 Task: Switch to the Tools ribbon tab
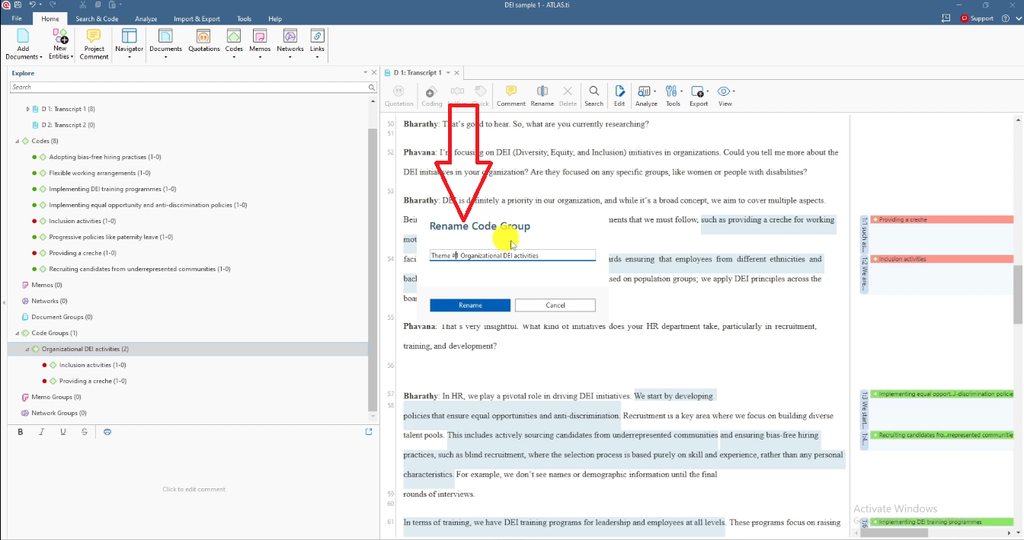(244, 18)
